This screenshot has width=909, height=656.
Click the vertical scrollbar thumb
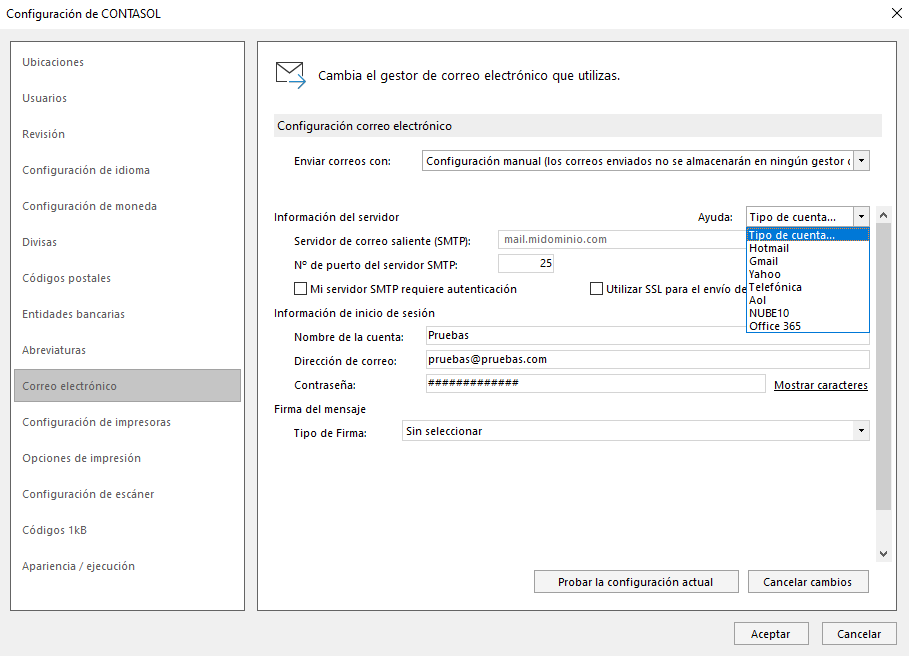[x=883, y=366]
